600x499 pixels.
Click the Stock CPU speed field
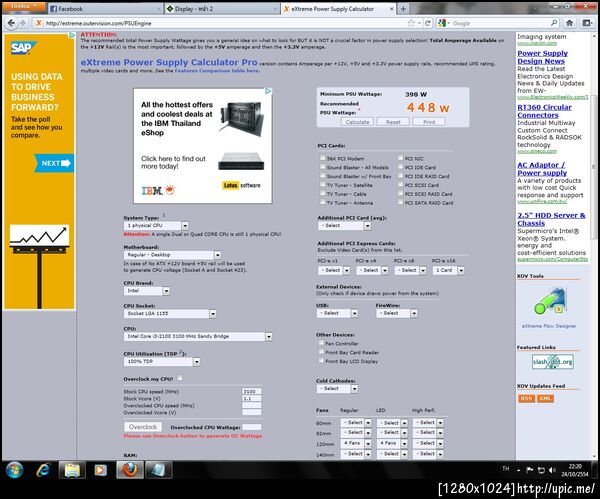point(252,391)
